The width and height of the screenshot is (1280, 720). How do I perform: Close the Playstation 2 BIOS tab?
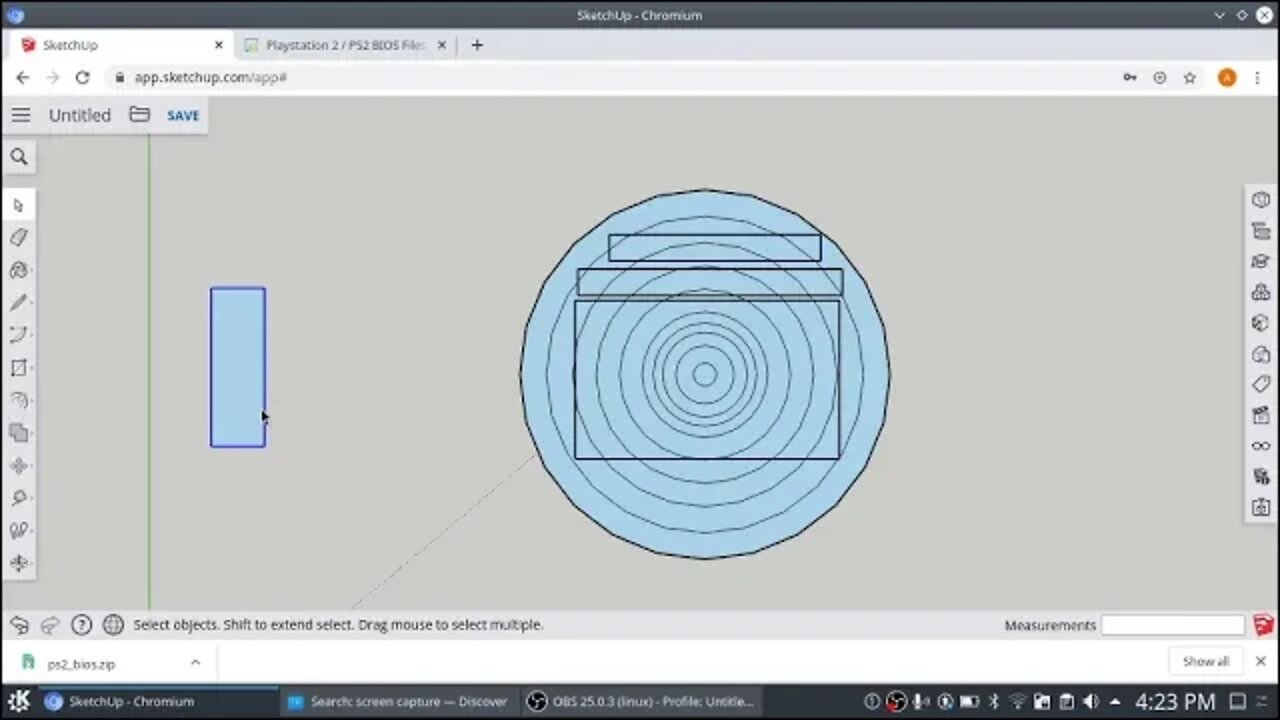pyautogui.click(x=442, y=45)
